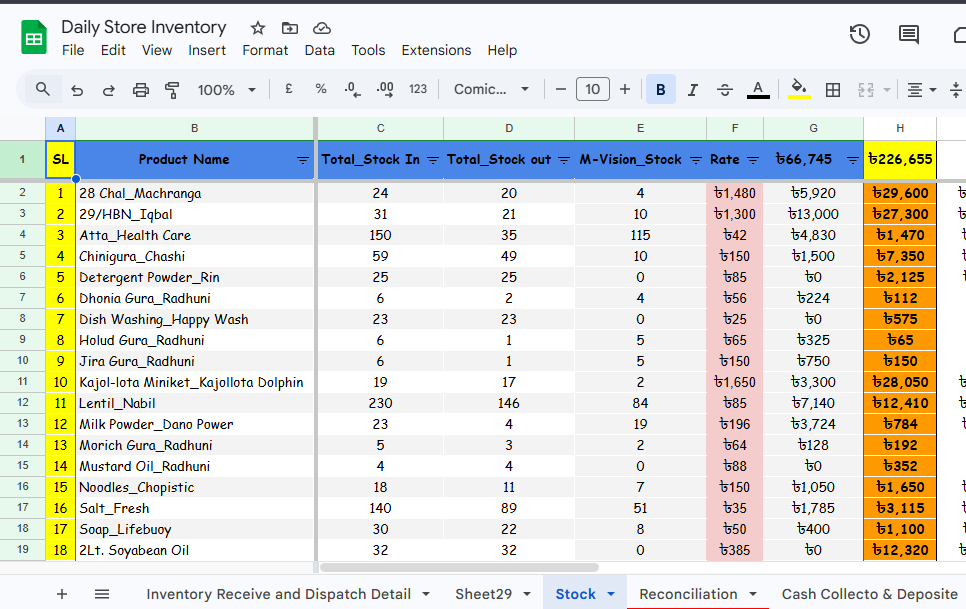Increase font size with plus
The height and width of the screenshot is (609, 966).
coord(625,89)
